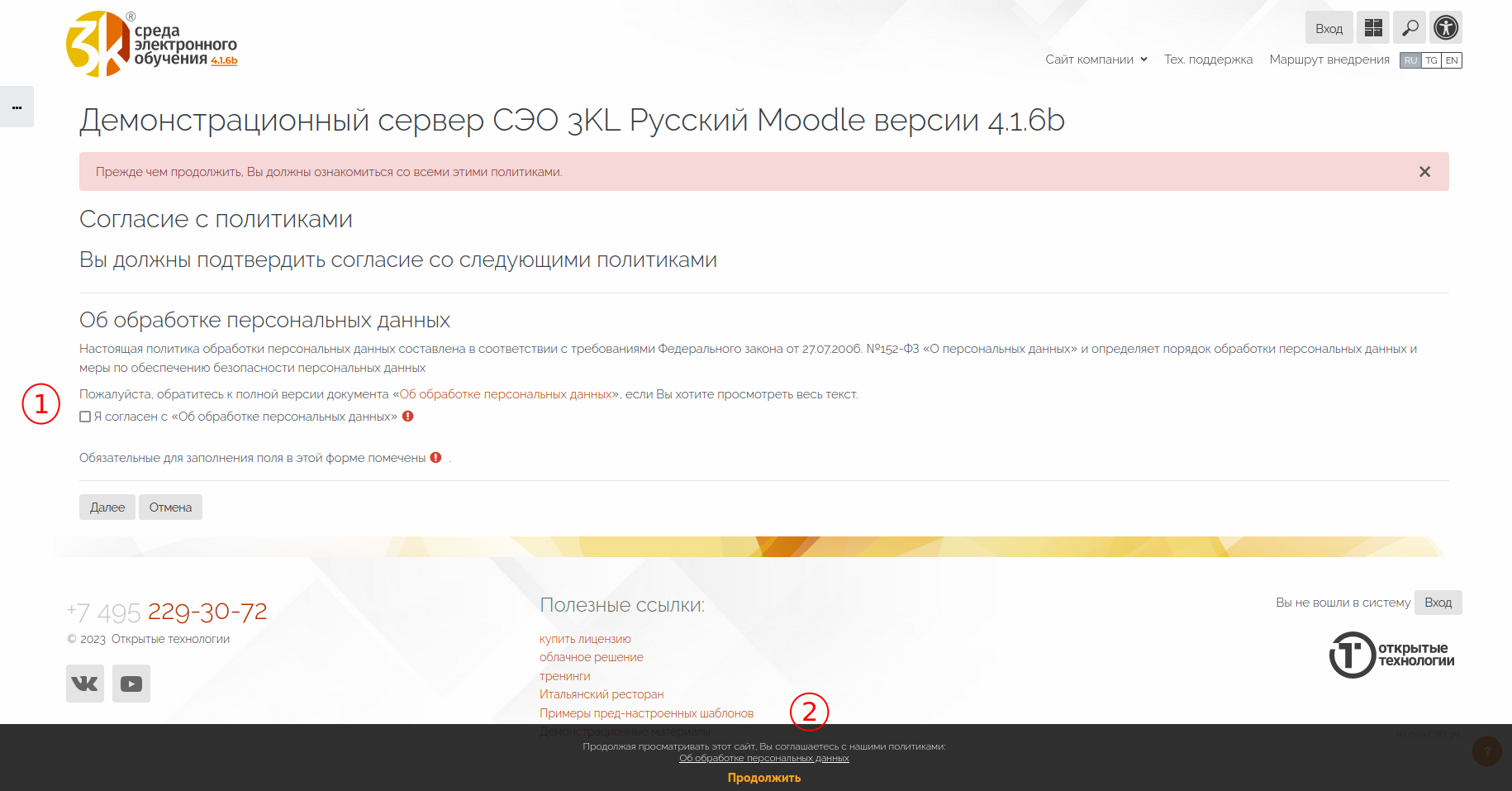This screenshot has width=1512, height=791.
Task: Click red required-field icon beside consent checkbox
Action: (x=408, y=417)
